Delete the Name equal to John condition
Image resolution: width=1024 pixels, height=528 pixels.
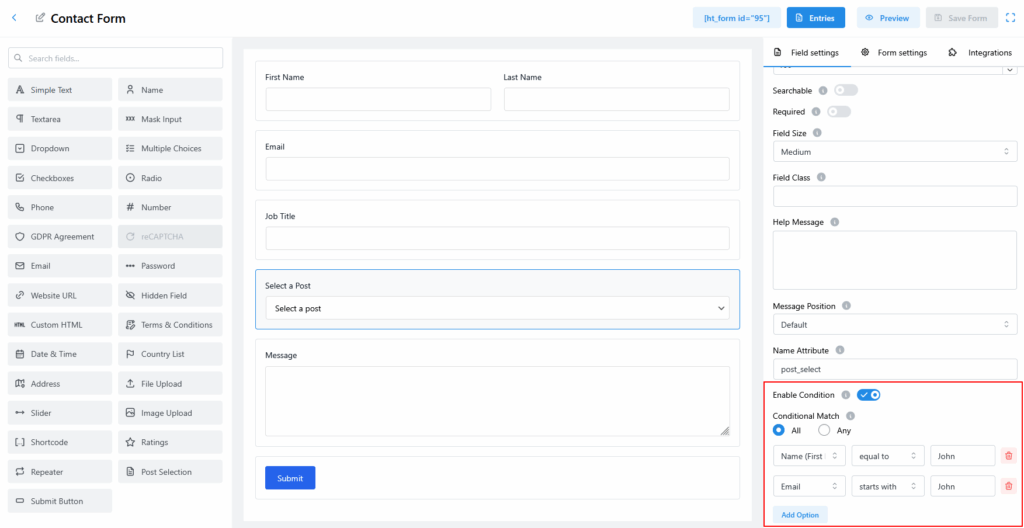(x=1008, y=456)
